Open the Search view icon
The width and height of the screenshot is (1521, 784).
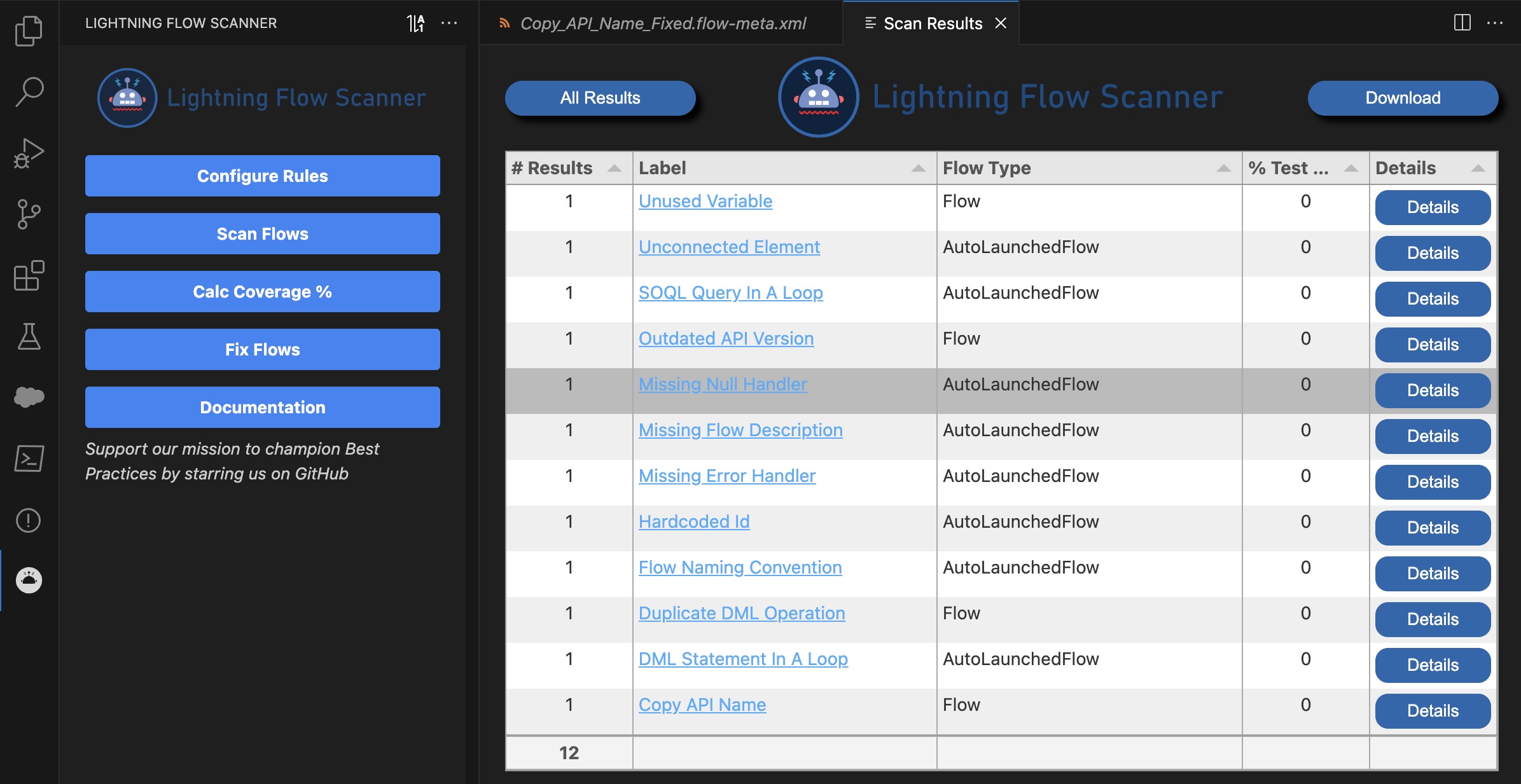pos(29,92)
